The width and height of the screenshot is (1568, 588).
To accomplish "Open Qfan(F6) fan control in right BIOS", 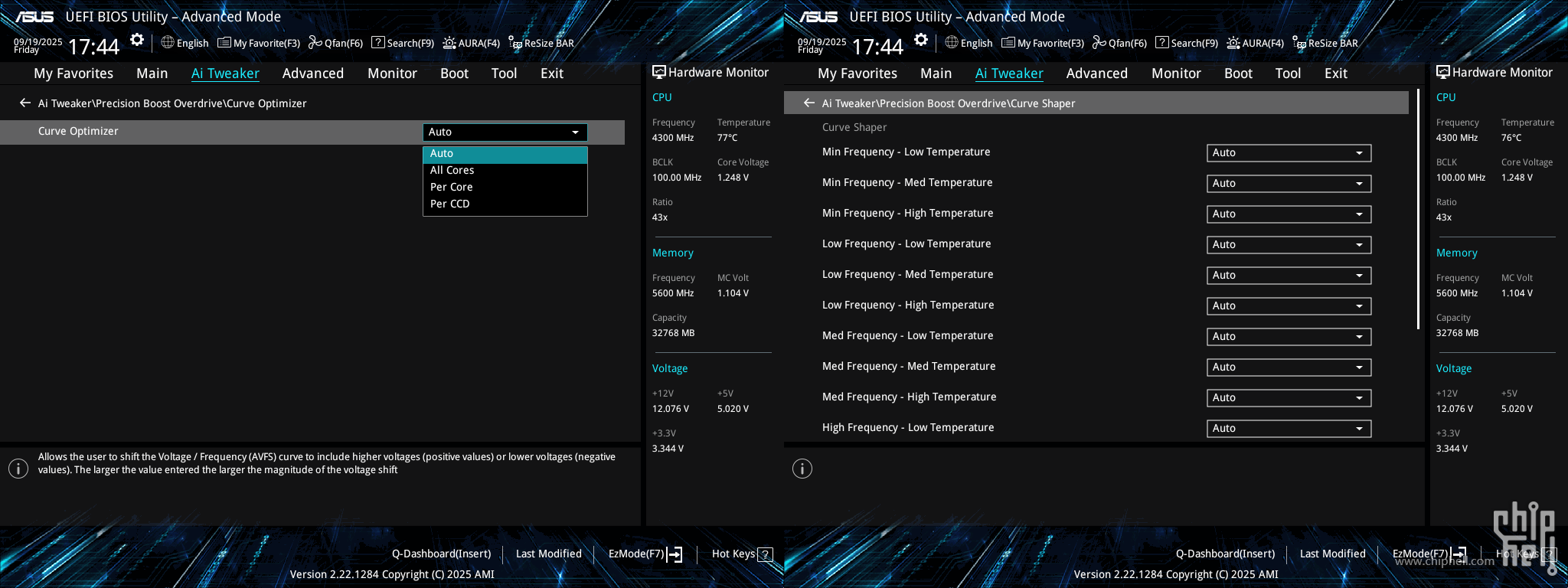I will pos(1119,43).
